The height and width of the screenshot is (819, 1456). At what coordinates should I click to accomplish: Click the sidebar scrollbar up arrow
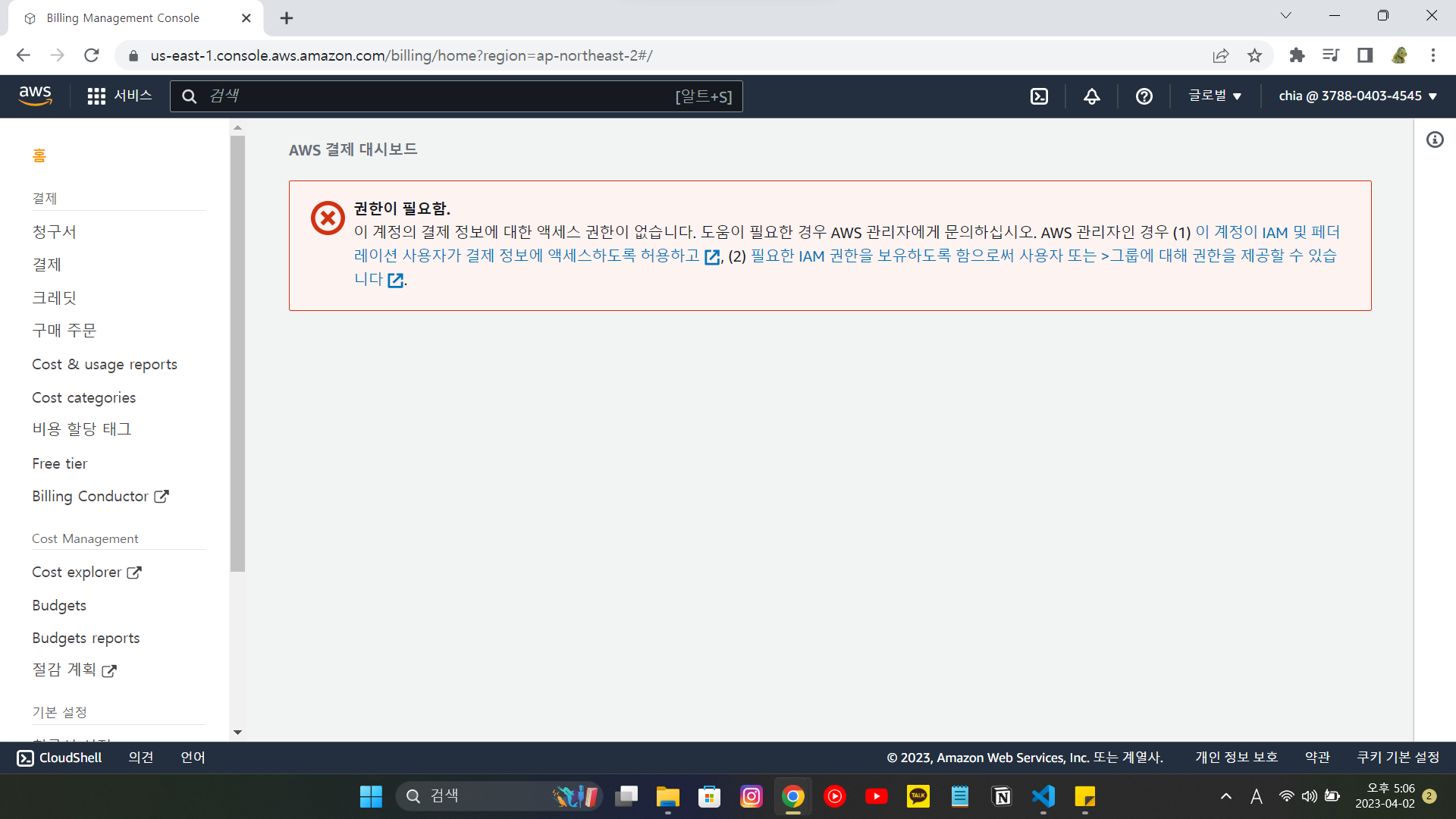click(237, 128)
